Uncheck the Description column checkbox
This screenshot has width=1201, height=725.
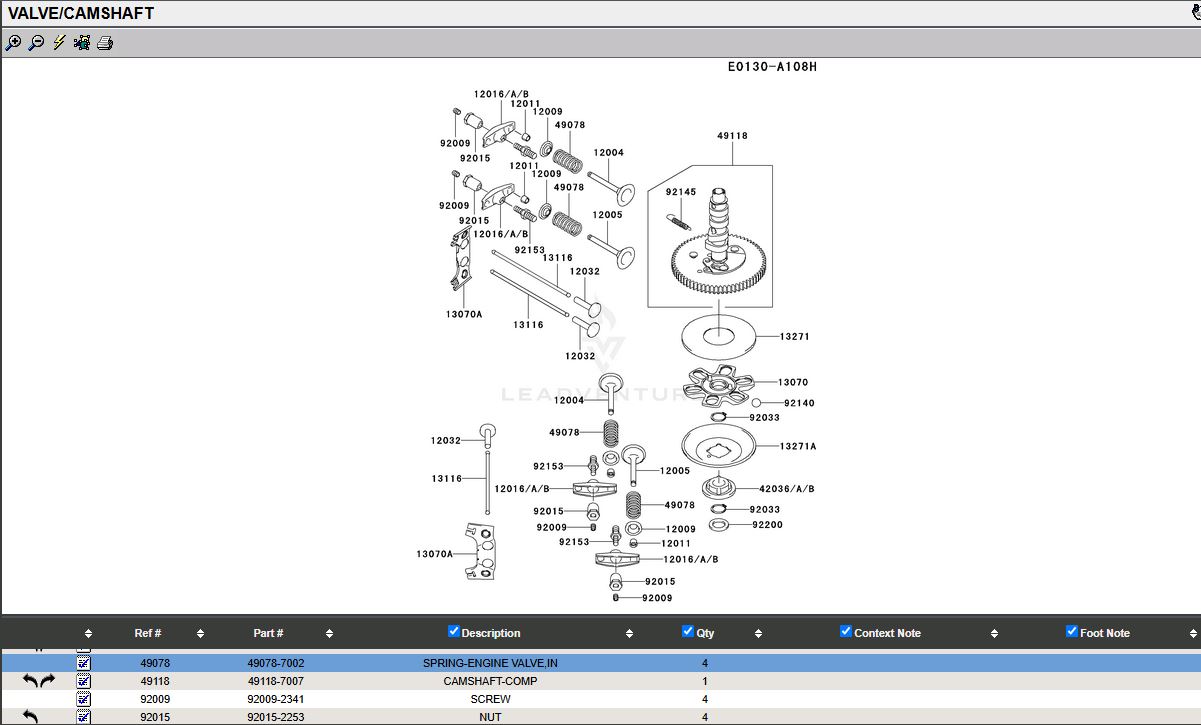pos(453,631)
